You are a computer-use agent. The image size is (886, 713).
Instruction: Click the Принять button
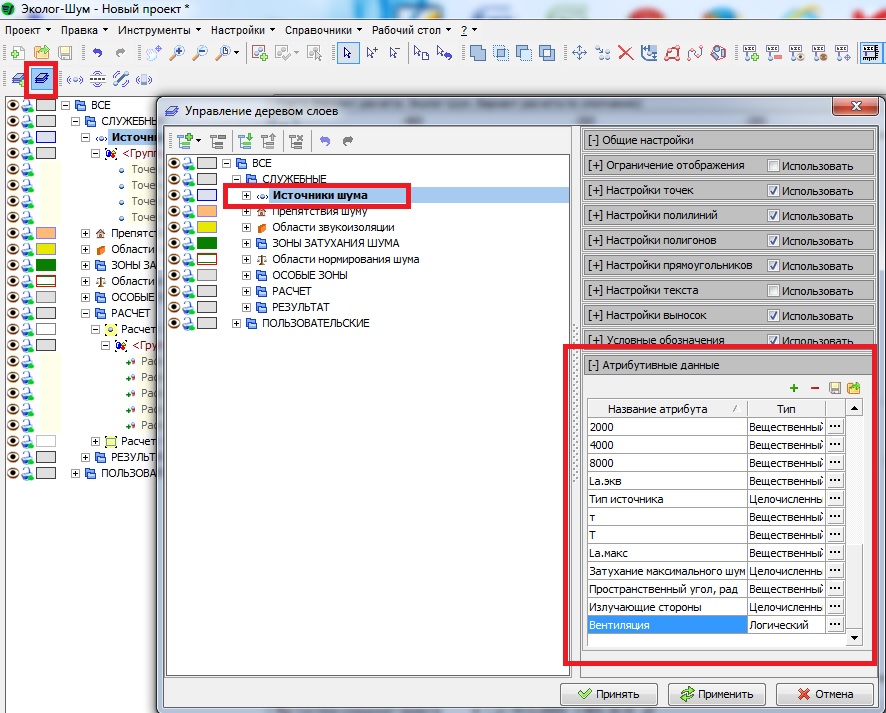point(609,694)
